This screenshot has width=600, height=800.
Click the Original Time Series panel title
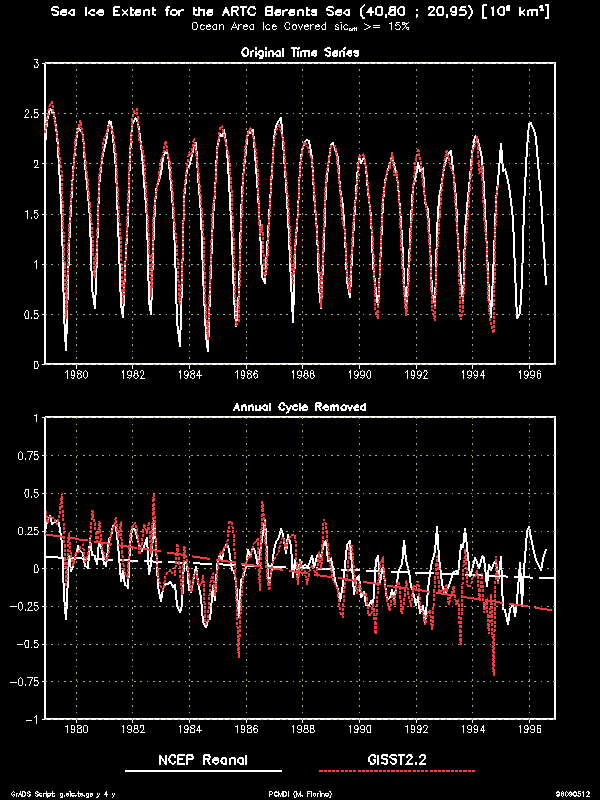pyautogui.click(x=301, y=51)
